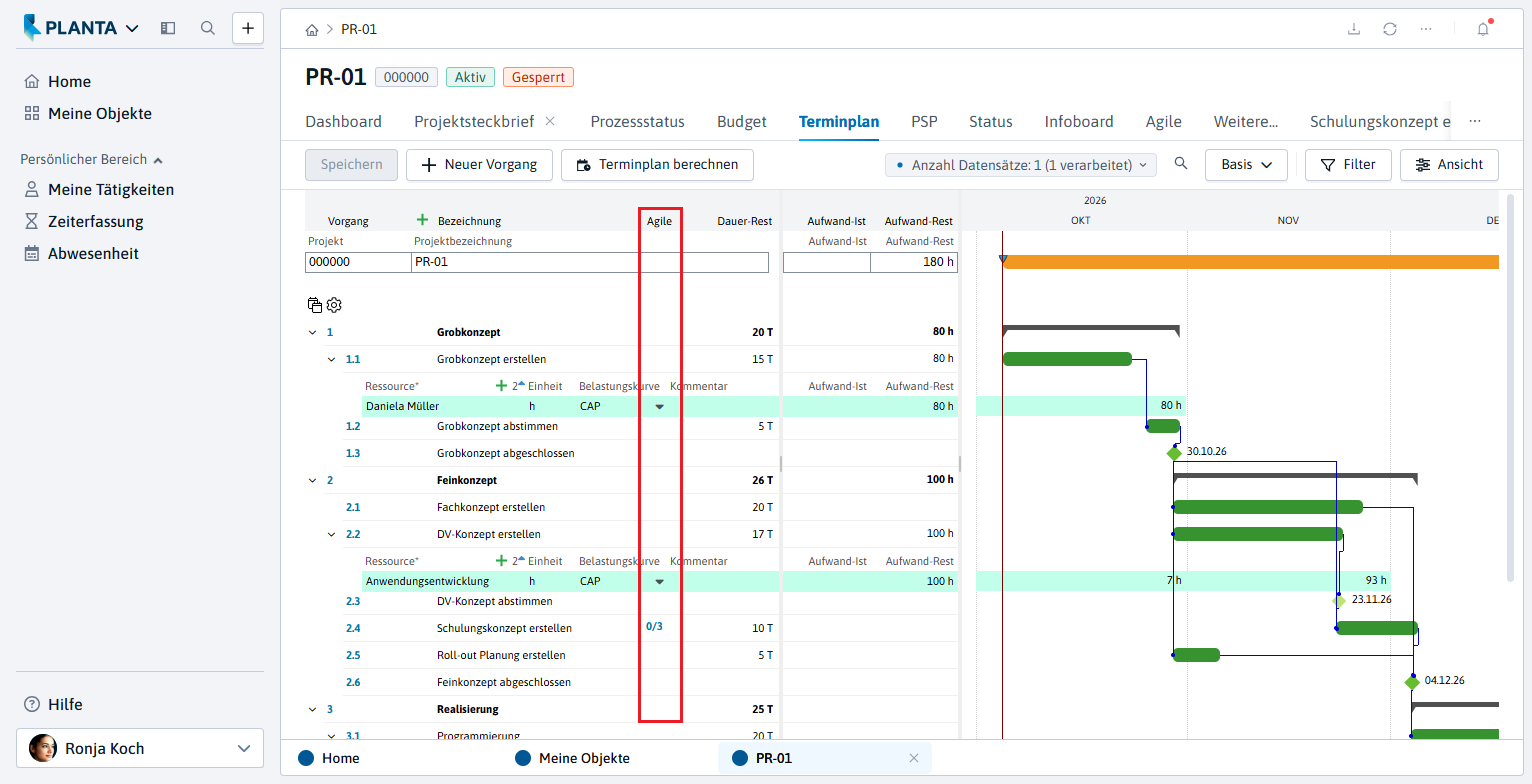Collapse task group 1 Grobkonzept

click(x=312, y=332)
